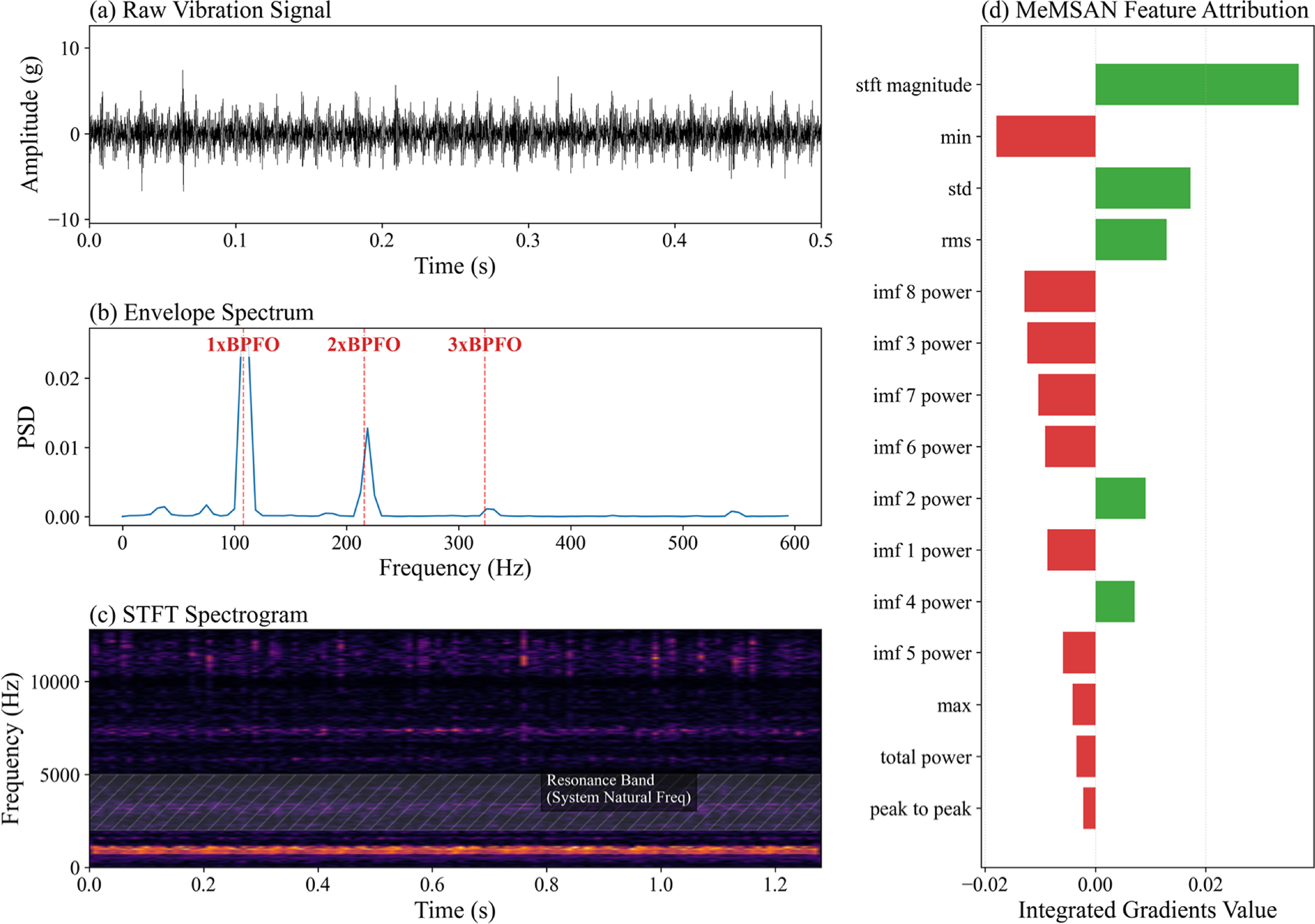Click the '10000' tick on spectrogram axis
Viewport: 1315px width, 924px height.
coord(55,682)
